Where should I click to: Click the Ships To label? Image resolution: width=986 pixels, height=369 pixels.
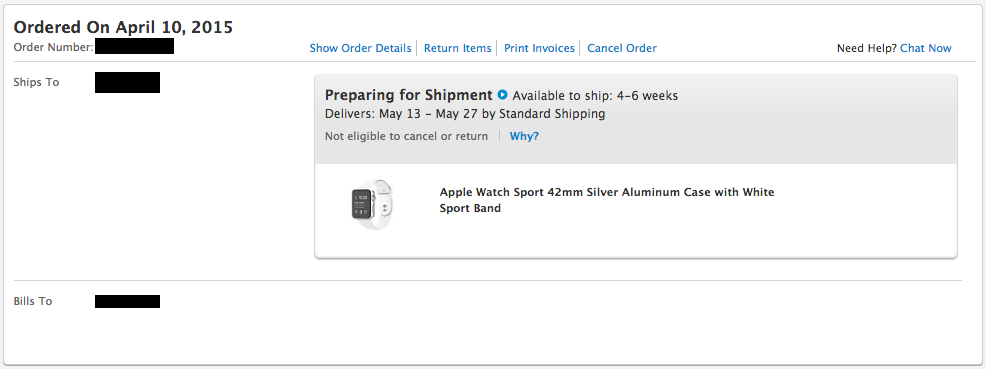[36, 82]
